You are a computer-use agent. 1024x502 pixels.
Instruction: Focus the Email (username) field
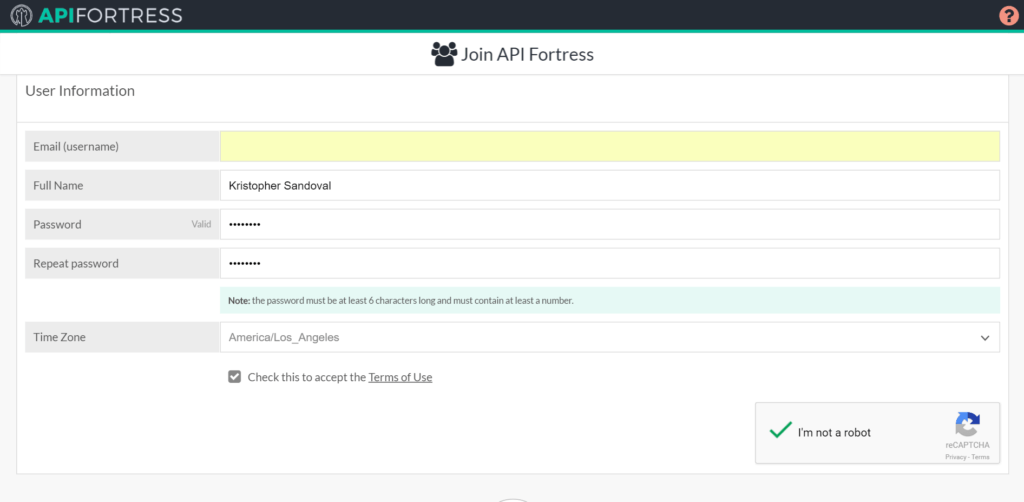(x=609, y=146)
